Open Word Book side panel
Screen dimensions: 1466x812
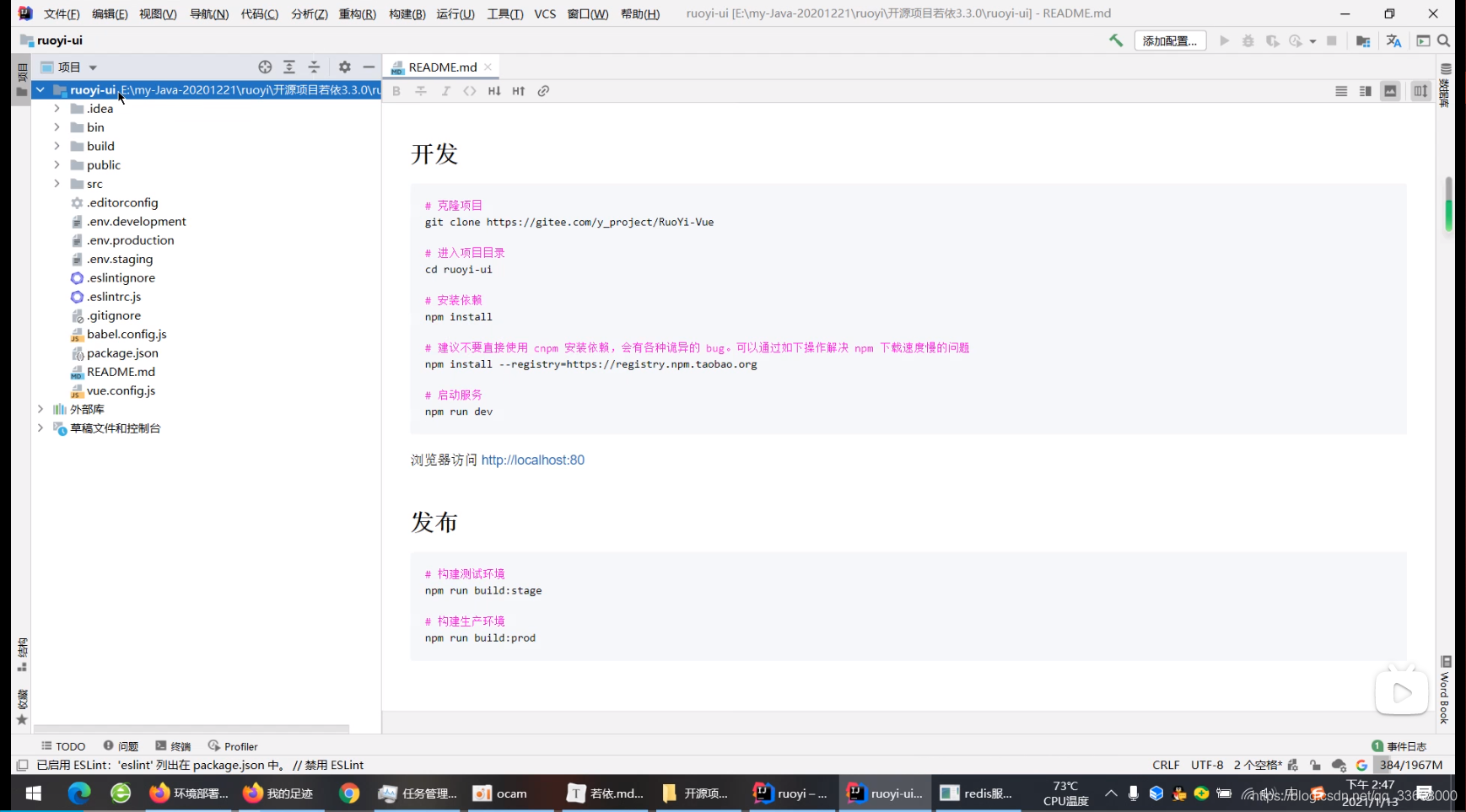pos(1445,691)
